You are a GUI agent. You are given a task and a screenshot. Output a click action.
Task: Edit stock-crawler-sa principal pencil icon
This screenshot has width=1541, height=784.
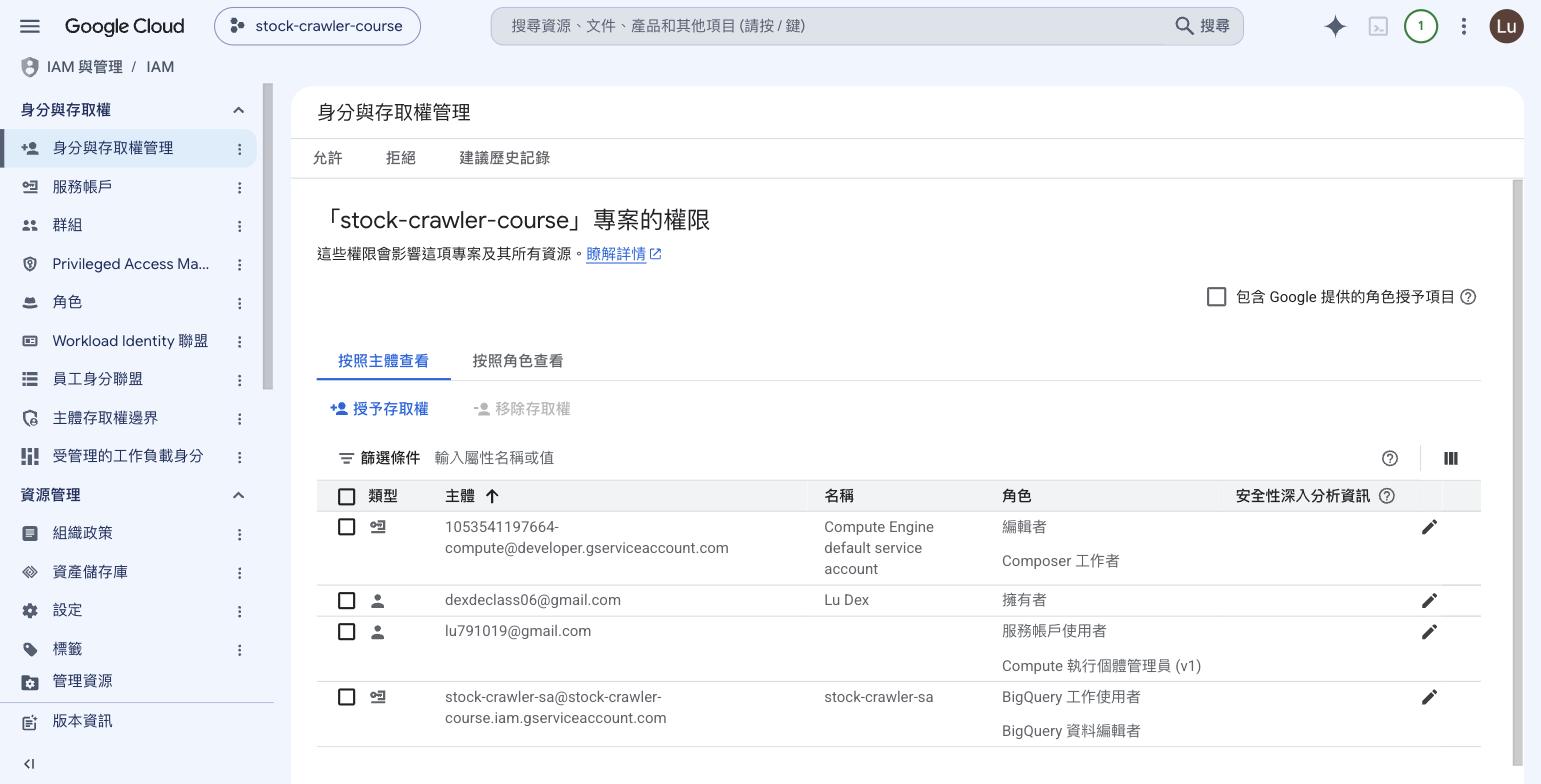(1430, 697)
